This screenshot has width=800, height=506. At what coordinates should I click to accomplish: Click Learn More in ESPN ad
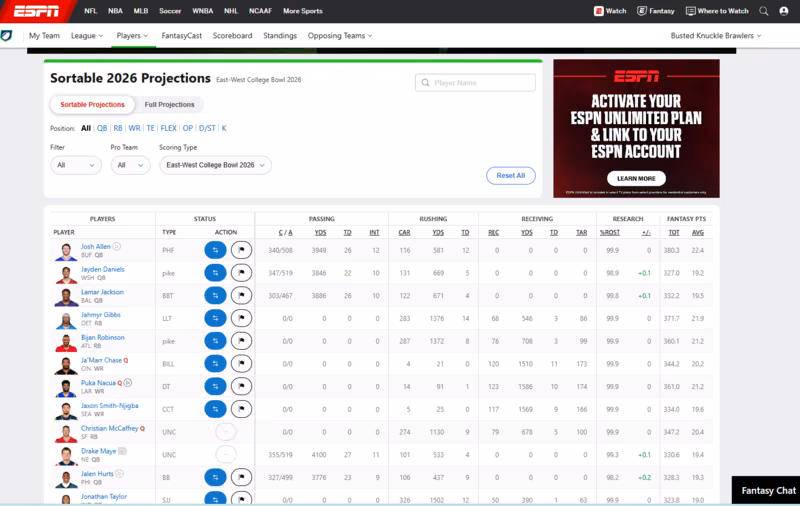pyautogui.click(x=636, y=179)
